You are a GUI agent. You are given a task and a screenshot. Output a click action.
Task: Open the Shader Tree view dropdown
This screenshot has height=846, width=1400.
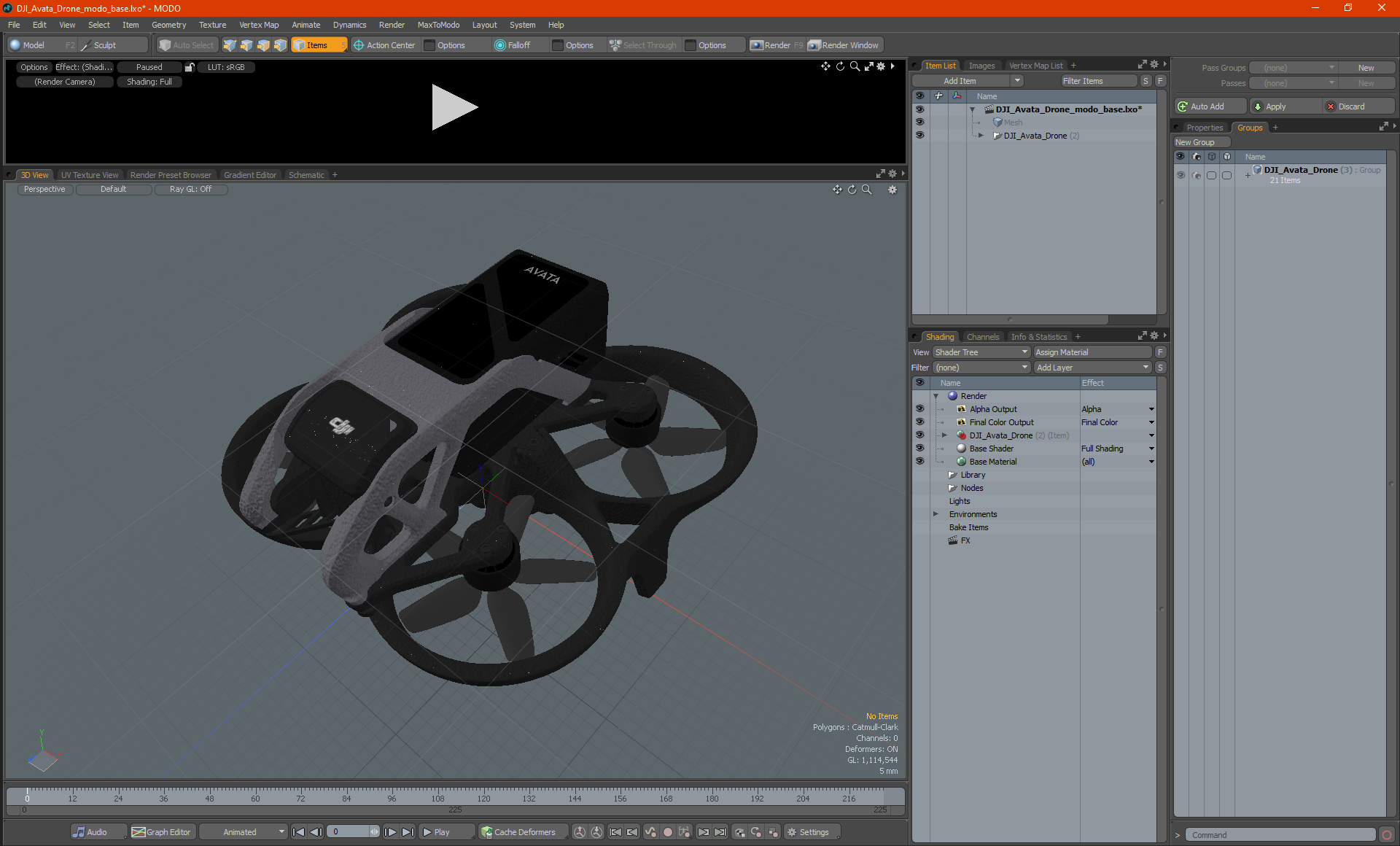(981, 352)
